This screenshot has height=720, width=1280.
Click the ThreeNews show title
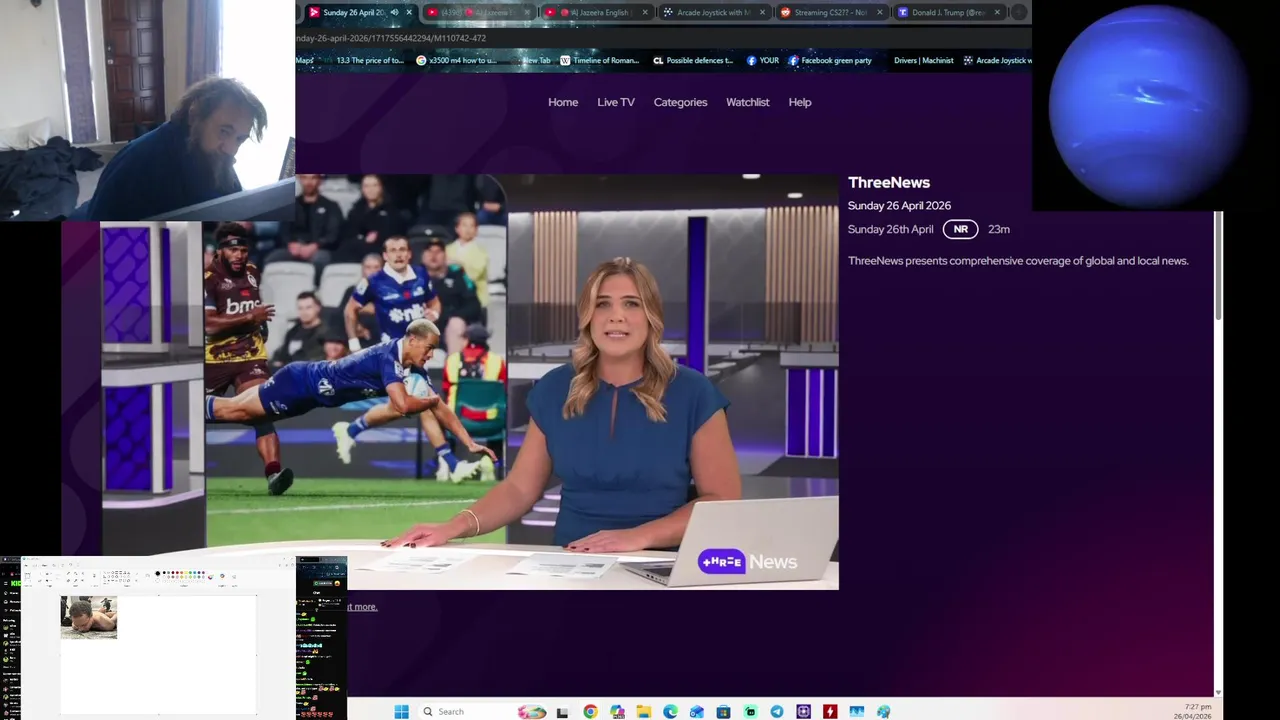click(889, 182)
